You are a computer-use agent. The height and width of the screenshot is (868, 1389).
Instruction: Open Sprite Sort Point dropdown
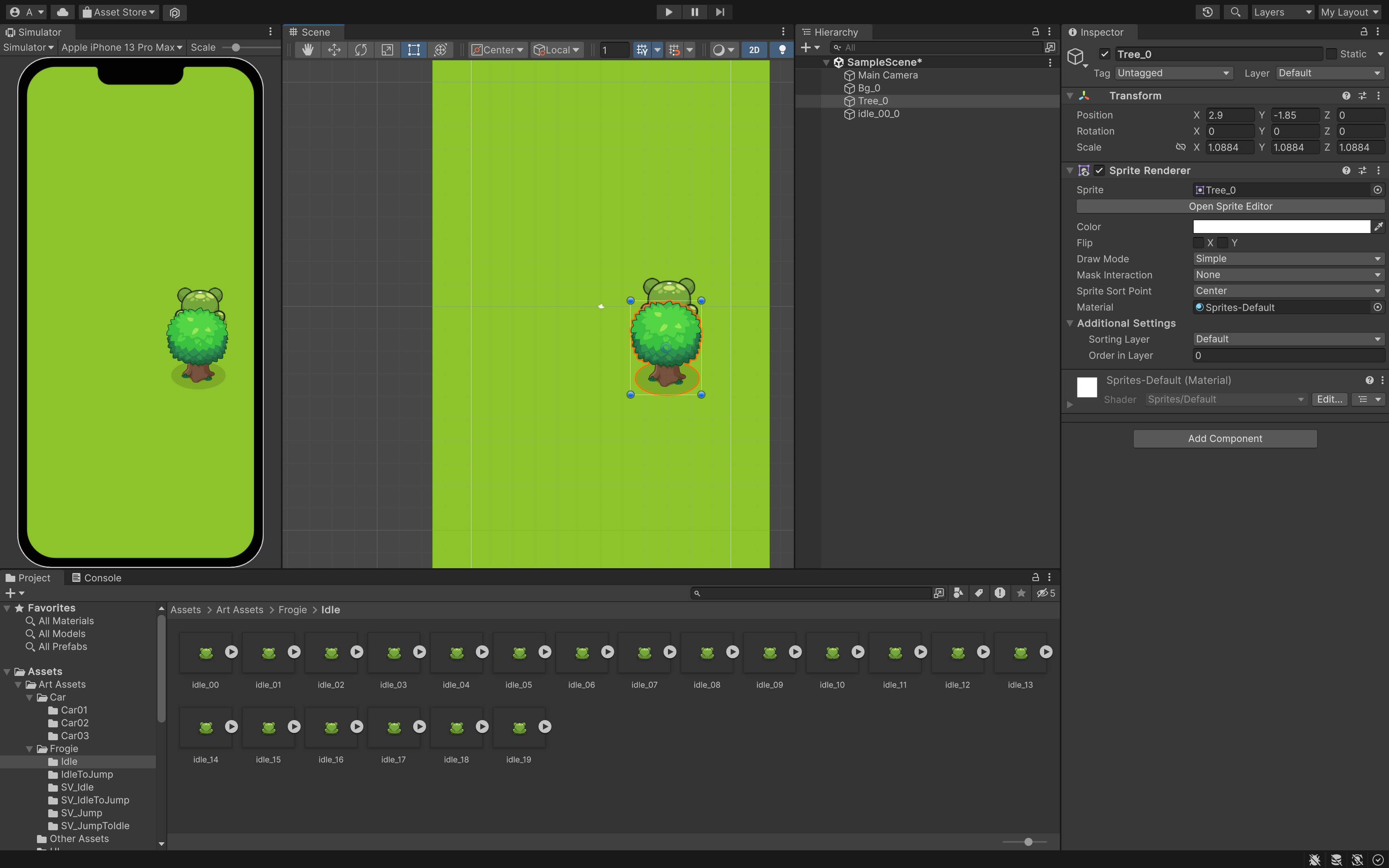[x=1288, y=291]
